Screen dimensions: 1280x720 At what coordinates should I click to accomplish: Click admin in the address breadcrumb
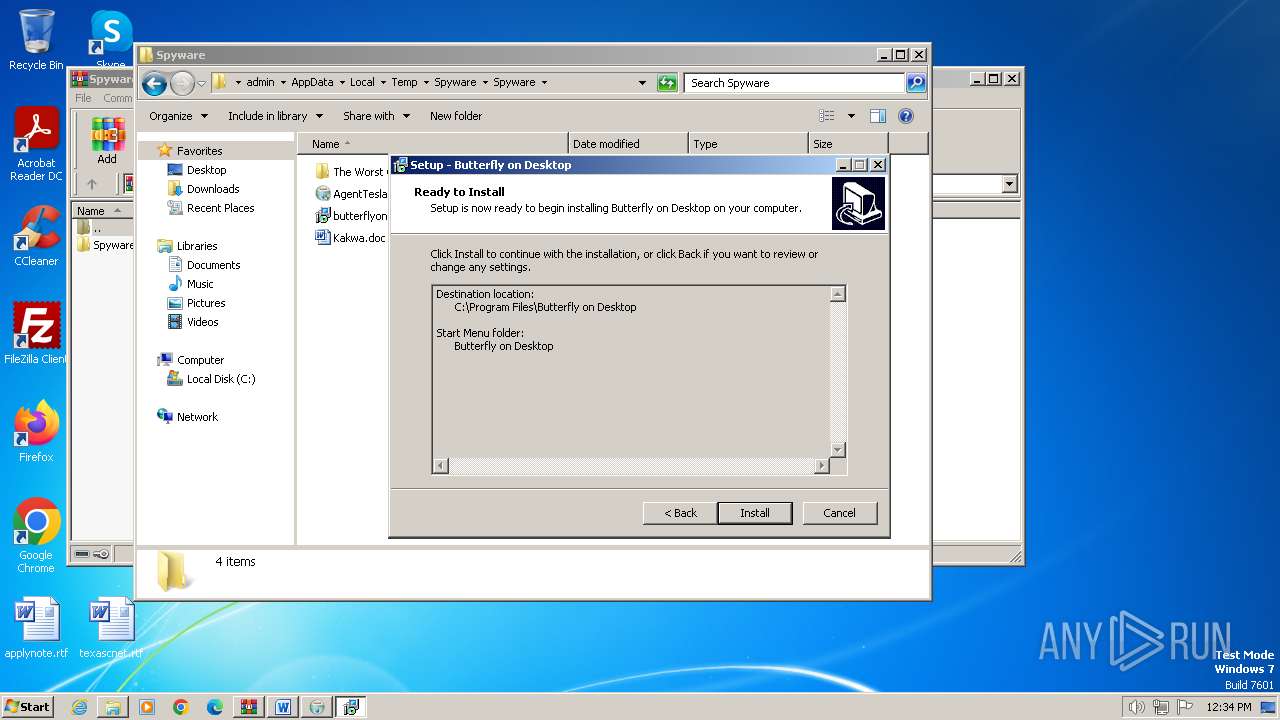[260, 82]
